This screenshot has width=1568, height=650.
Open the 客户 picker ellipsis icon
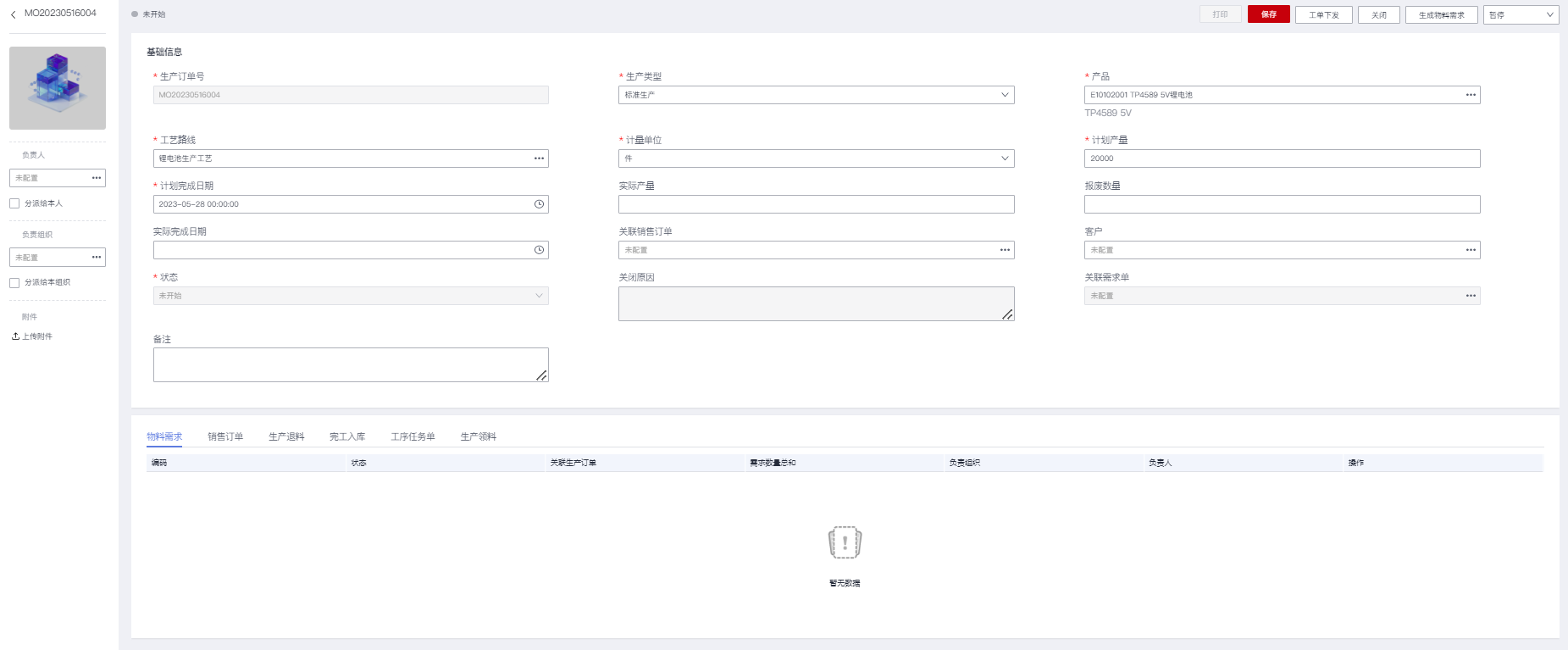(1471, 250)
